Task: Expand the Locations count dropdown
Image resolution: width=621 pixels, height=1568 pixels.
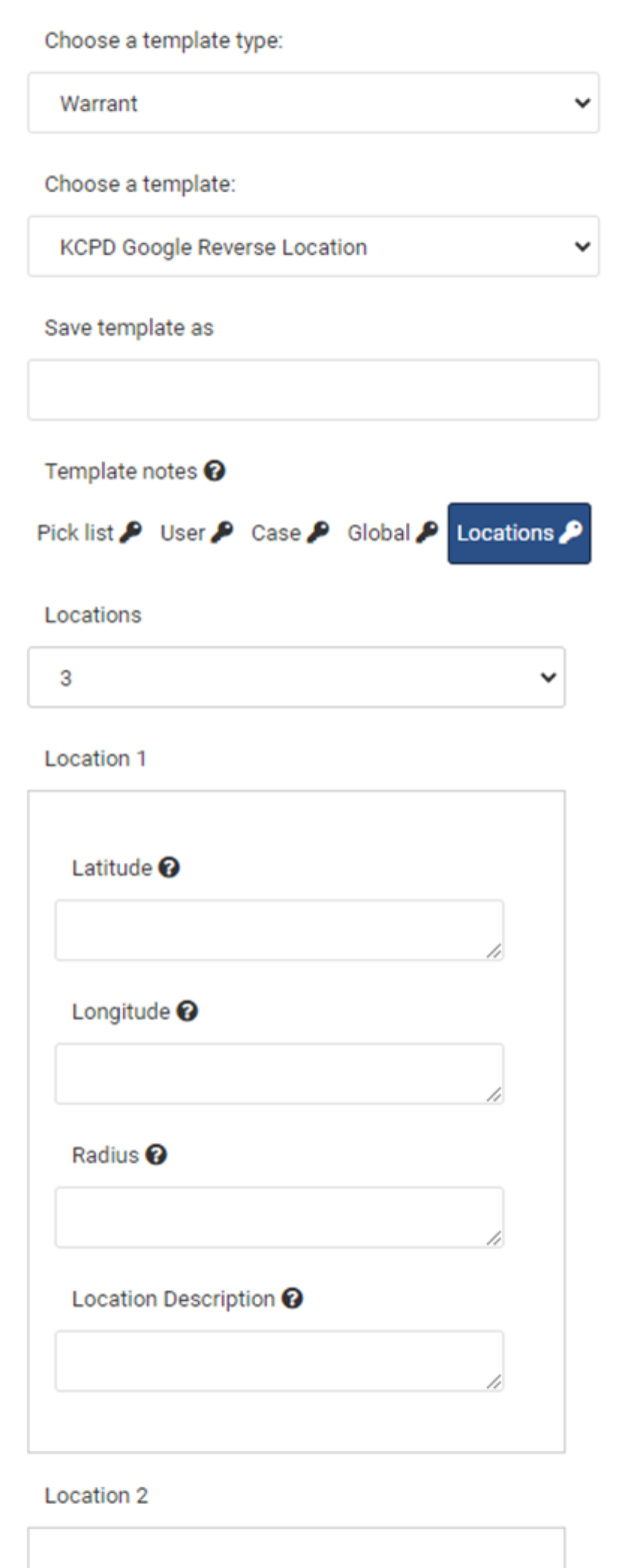Action: point(296,678)
